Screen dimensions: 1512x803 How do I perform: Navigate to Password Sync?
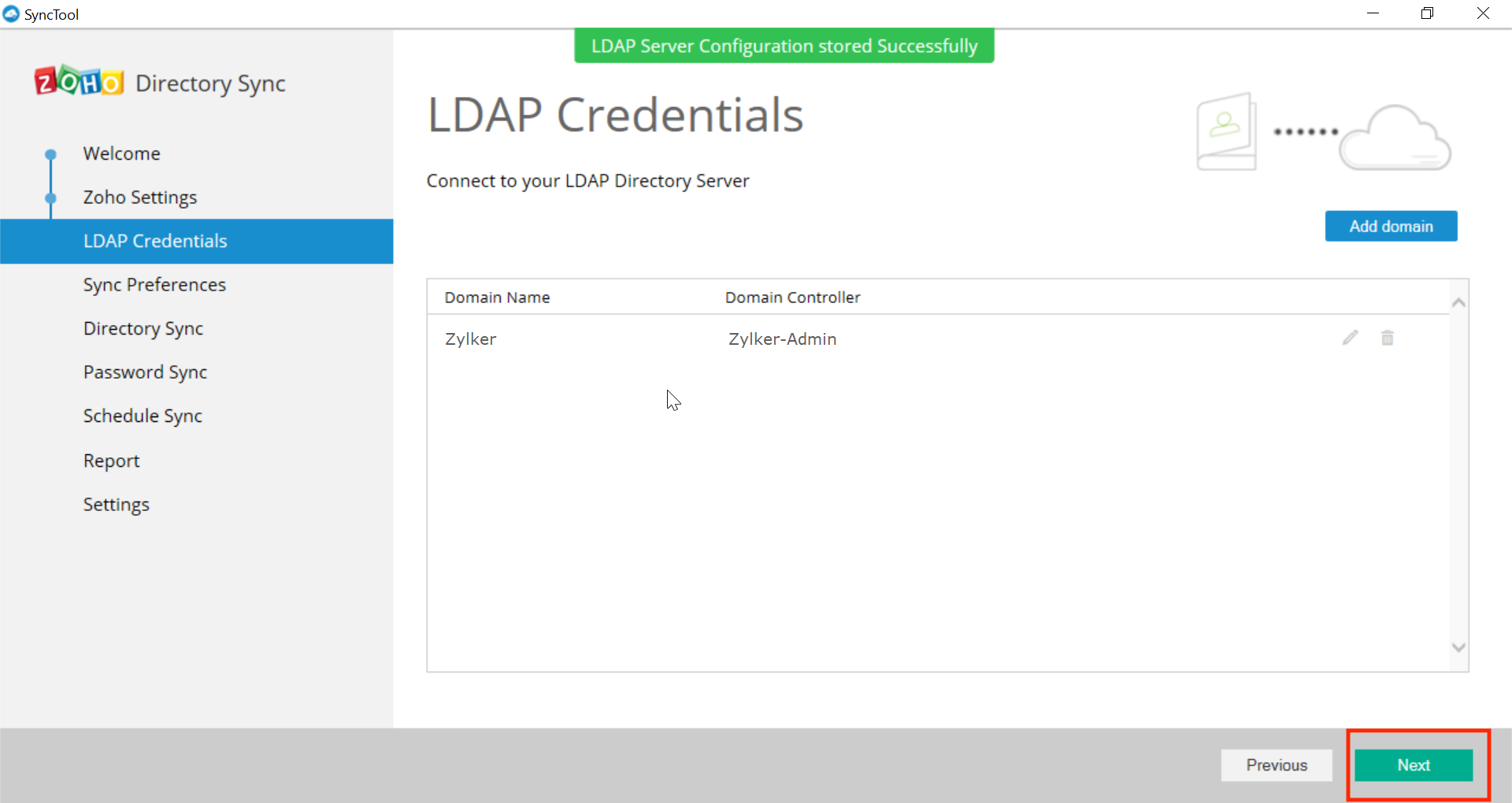pyautogui.click(x=145, y=372)
